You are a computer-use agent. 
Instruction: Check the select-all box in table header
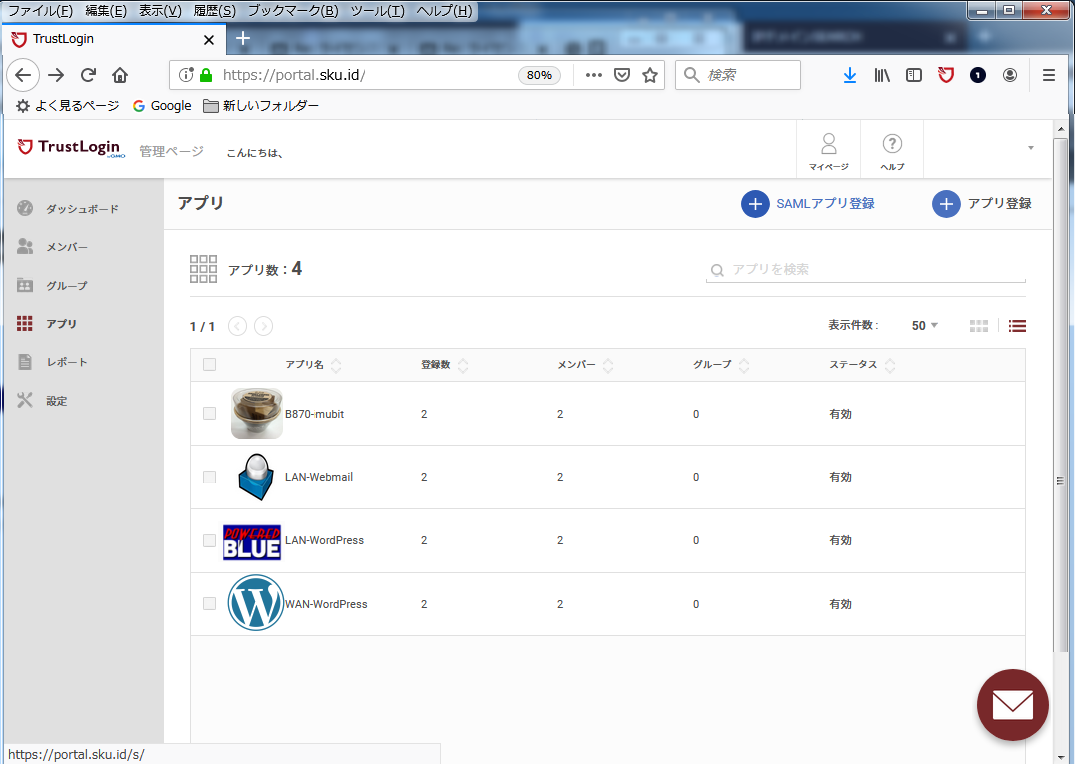(x=210, y=364)
